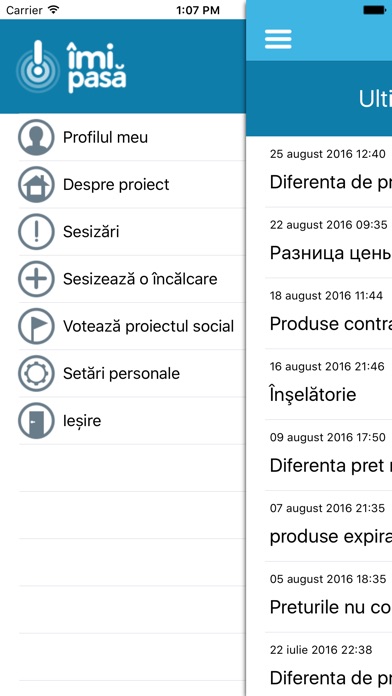
Task: Click the Profilul meu person icon
Action: (36, 137)
